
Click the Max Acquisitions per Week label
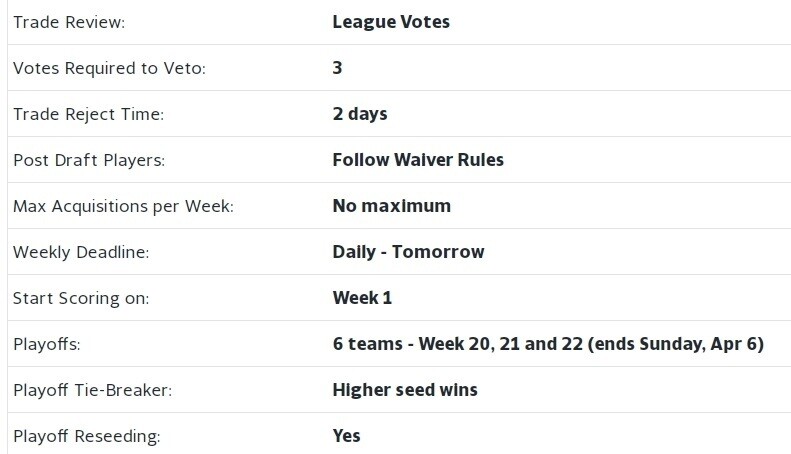(124, 206)
